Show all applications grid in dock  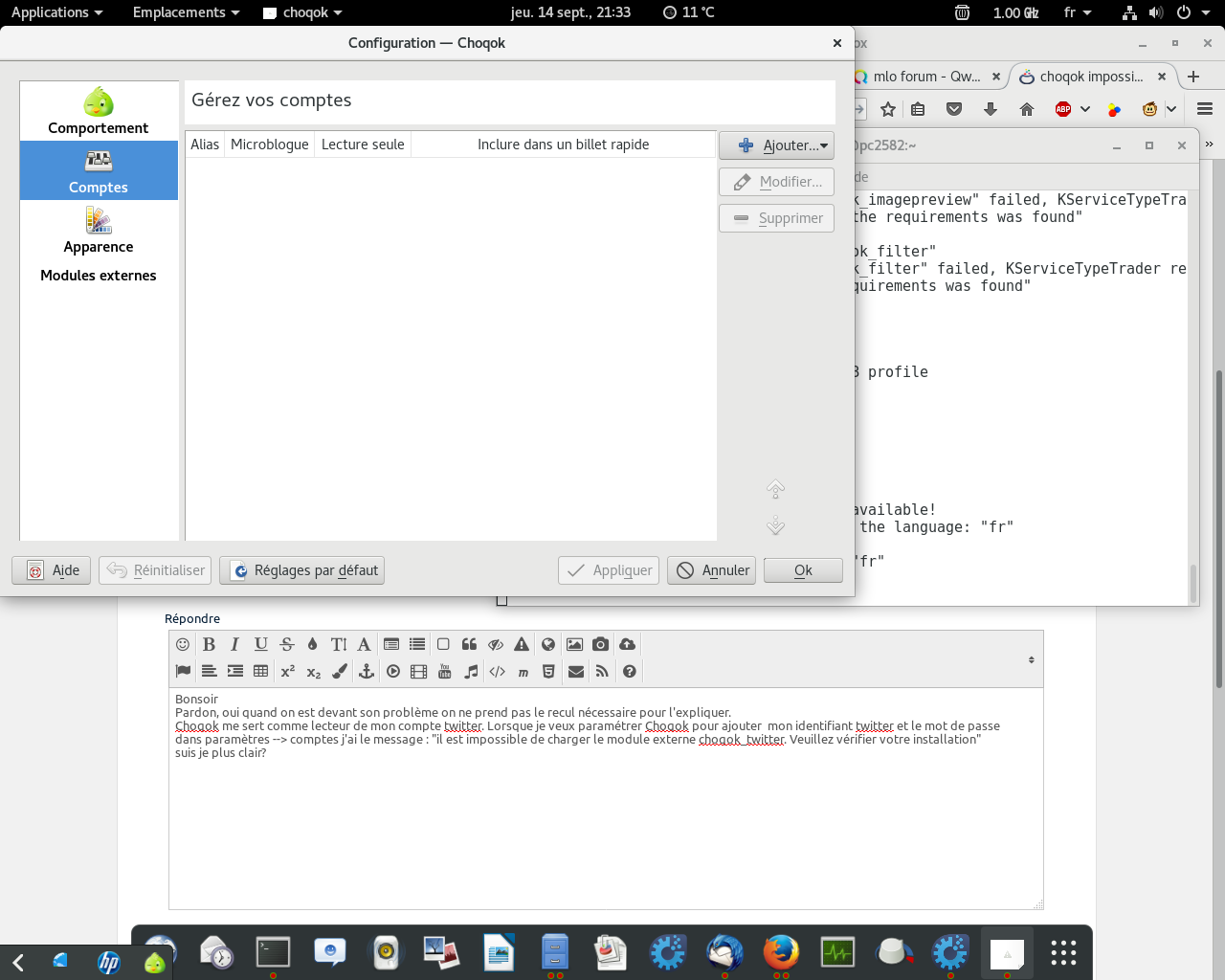pyautogui.click(x=1063, y=952)
